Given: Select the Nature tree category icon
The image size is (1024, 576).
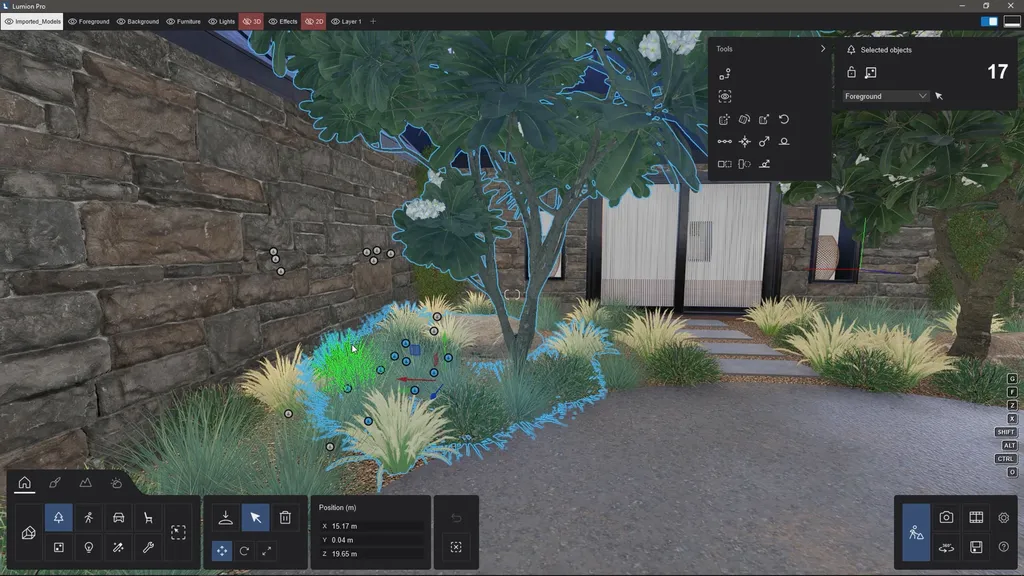Looking at the screenshot, I should 58,517.
